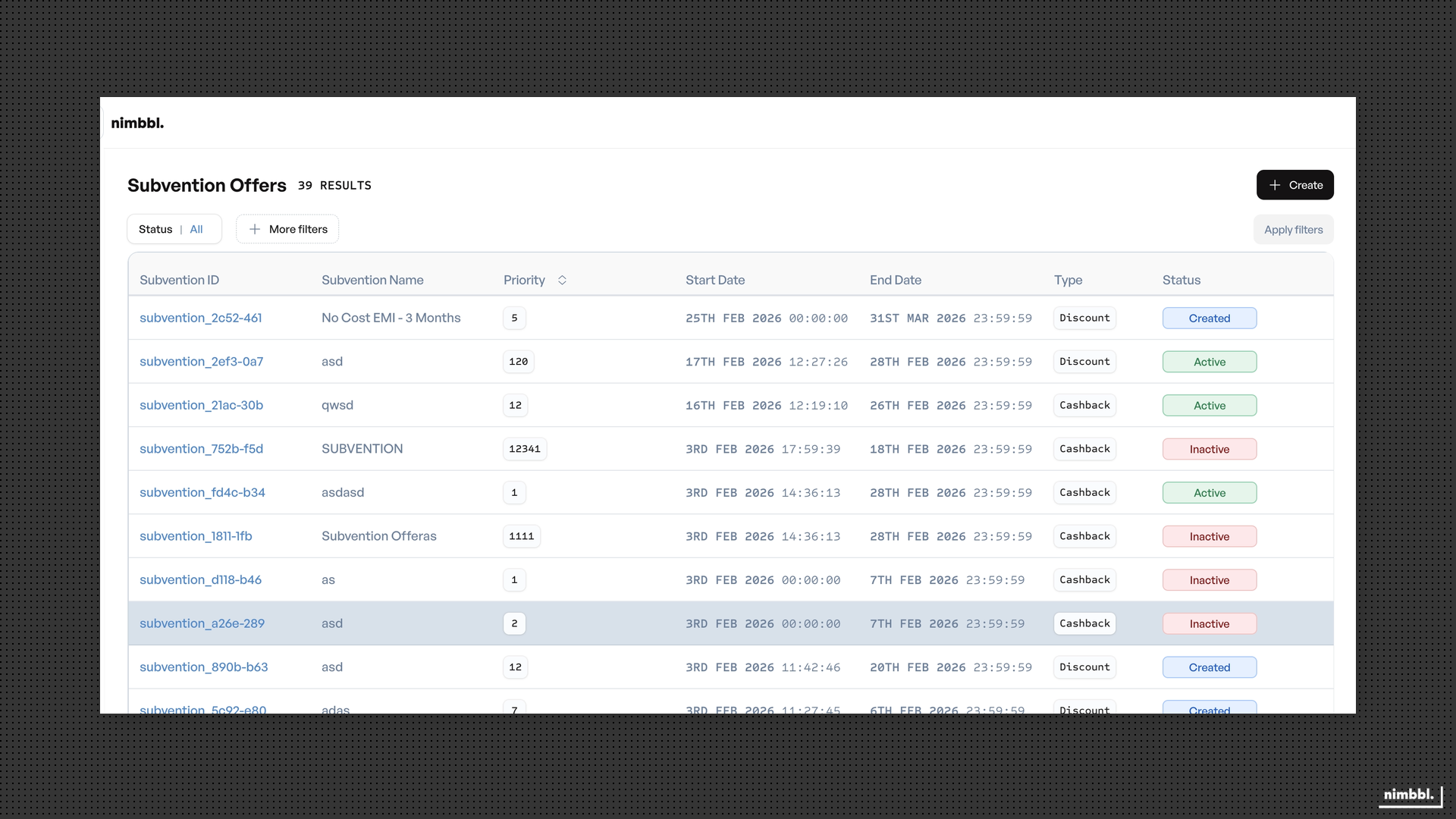Viewport: 1456px width, 819px height.
Task: Open the subvention_2c52-461 link
Action: pyautogui.click(x=200, y=318)
